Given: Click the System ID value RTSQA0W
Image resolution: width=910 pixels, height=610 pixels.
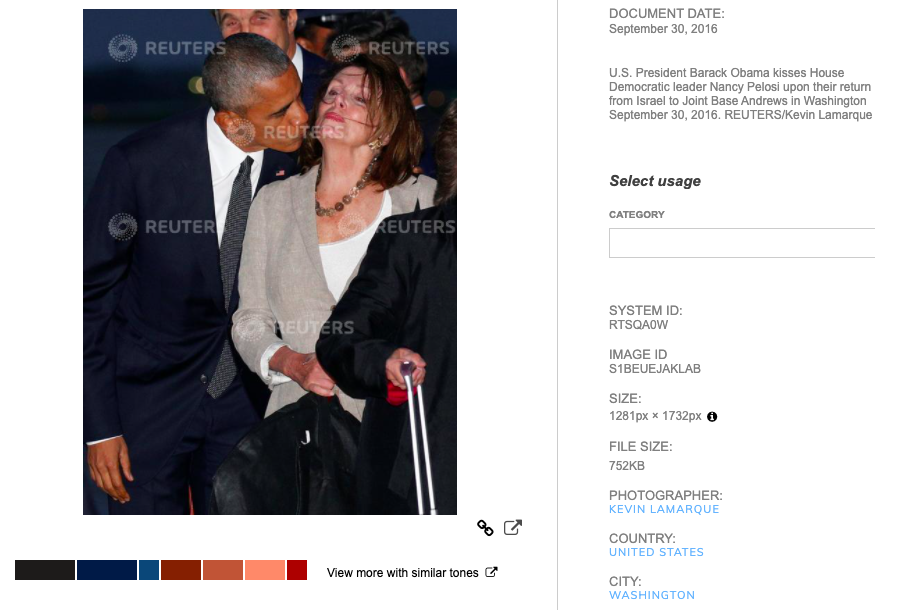Looking at the screenshot, I should pos(638,325).
